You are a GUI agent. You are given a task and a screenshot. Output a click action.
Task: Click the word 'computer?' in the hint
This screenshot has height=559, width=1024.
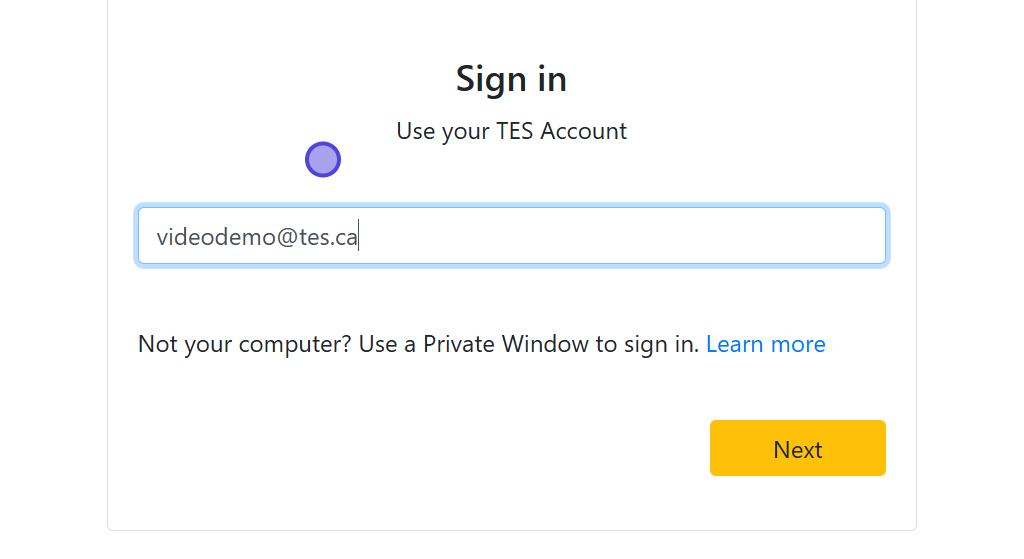pyautogui.click(x=295, y=344)
